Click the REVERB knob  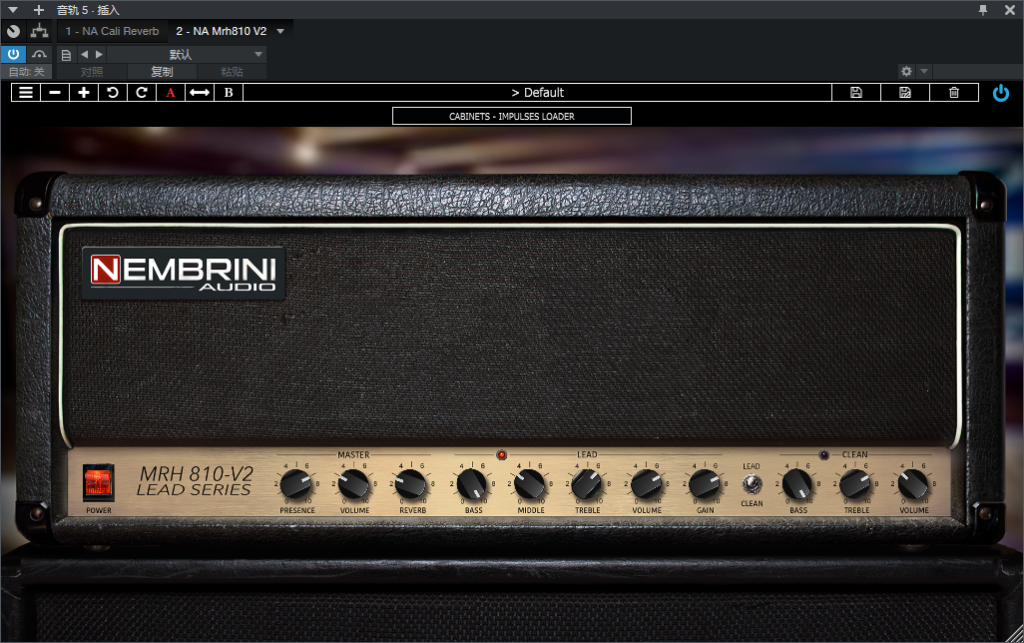(412, 484)
